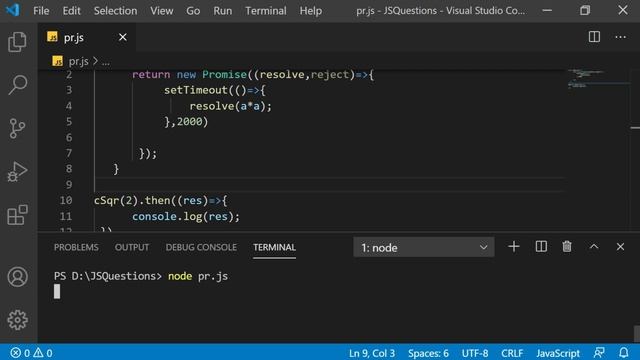The image size is (640, 360).
Task: Open the Terminal menu
Action: point(266,11)
